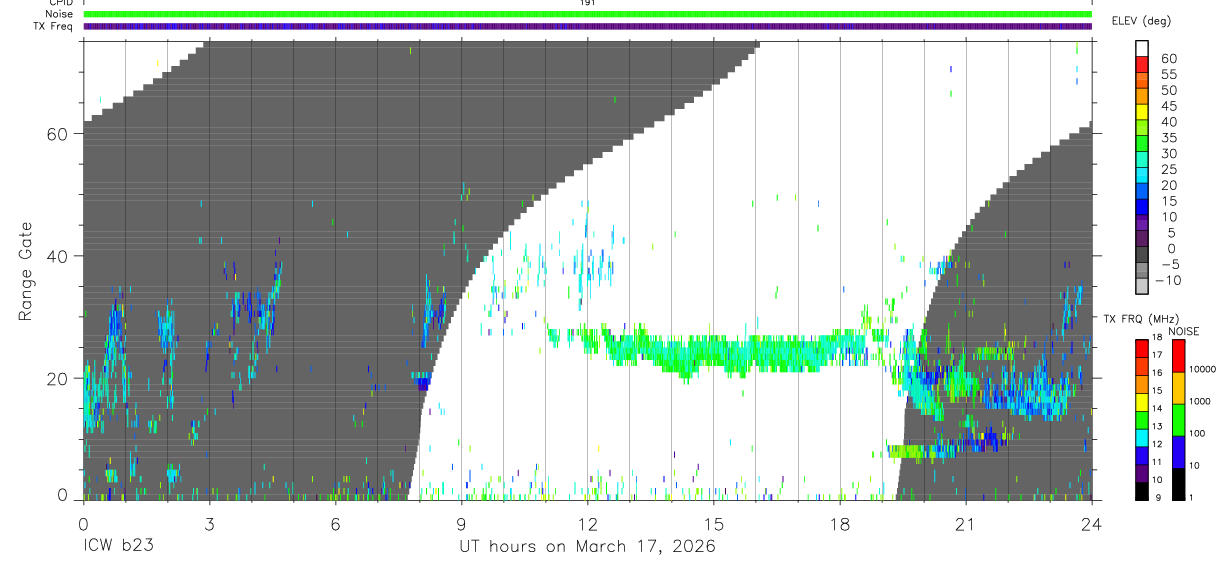1228x567 pixels.
Task: Click the '12' tick on the UT hours axis
Action: (587, 524)
